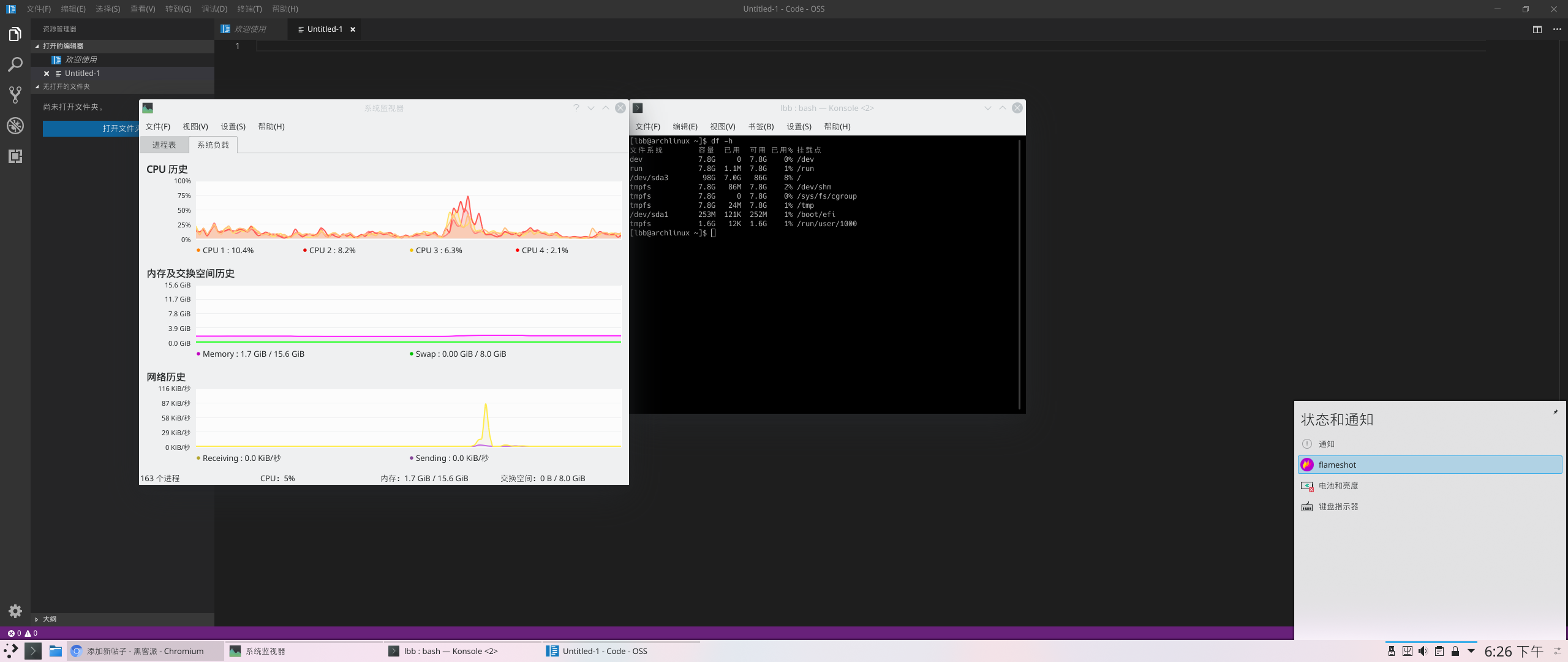The width and height of the screenshot is (1568, 662).
Task: Click the Manage gear icon in activity bar
Action: pos(15,611)
